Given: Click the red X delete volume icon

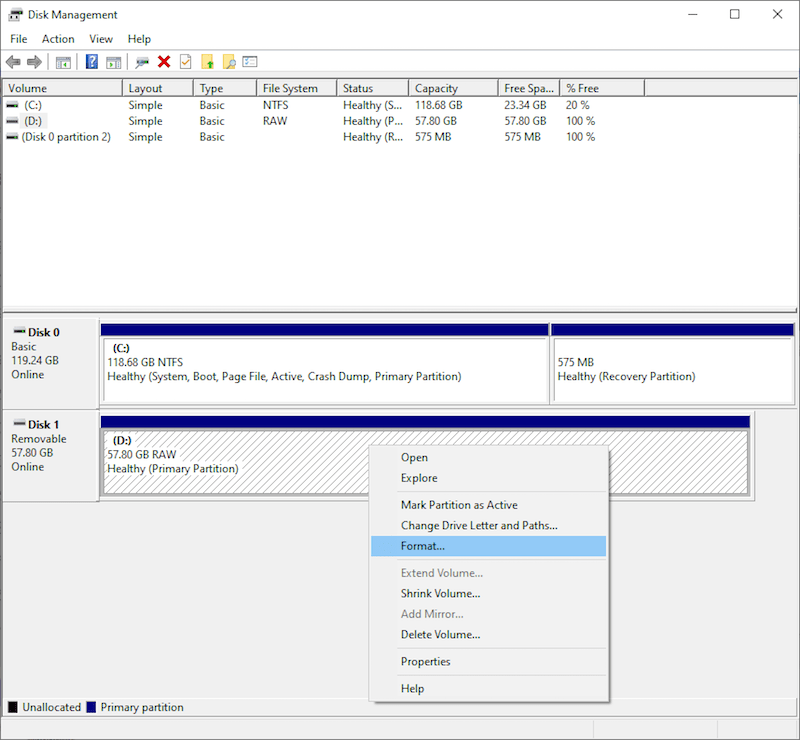Looking at the screenshot, I should (164, 62).
